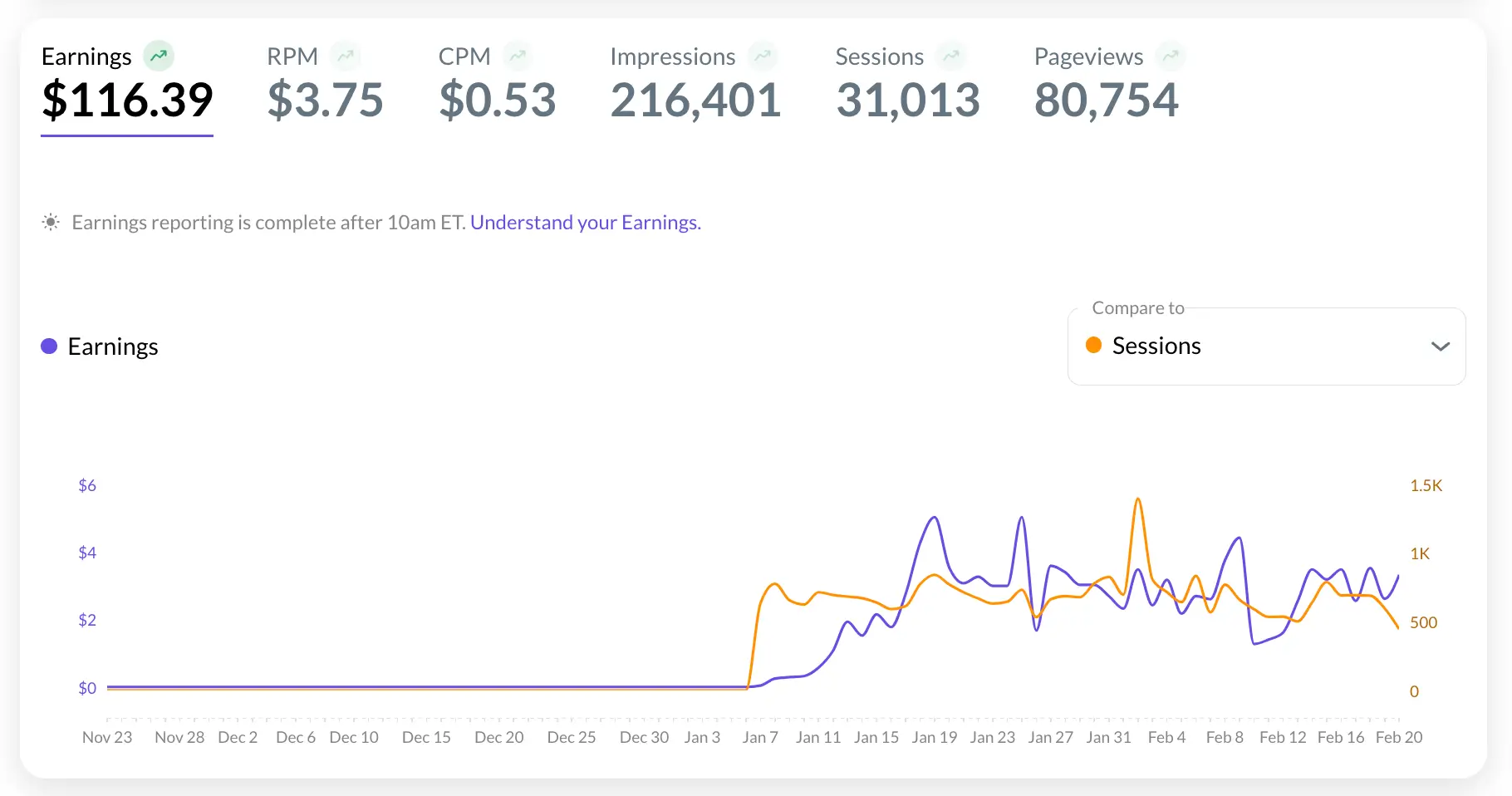The image size is (1512, 796).
Task: Click the trend icon next to Pageviews
Action: 1171,57
